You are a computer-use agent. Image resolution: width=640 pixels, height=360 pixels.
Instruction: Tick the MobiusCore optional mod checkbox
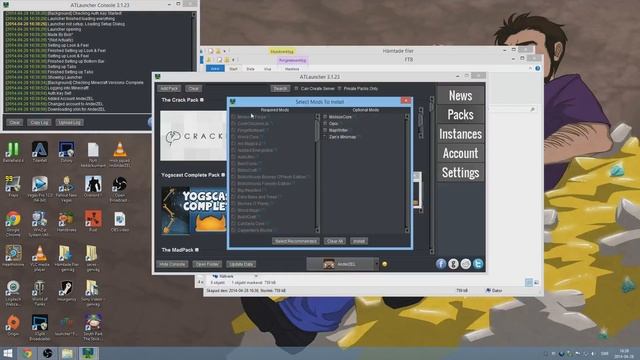point(325,117)
